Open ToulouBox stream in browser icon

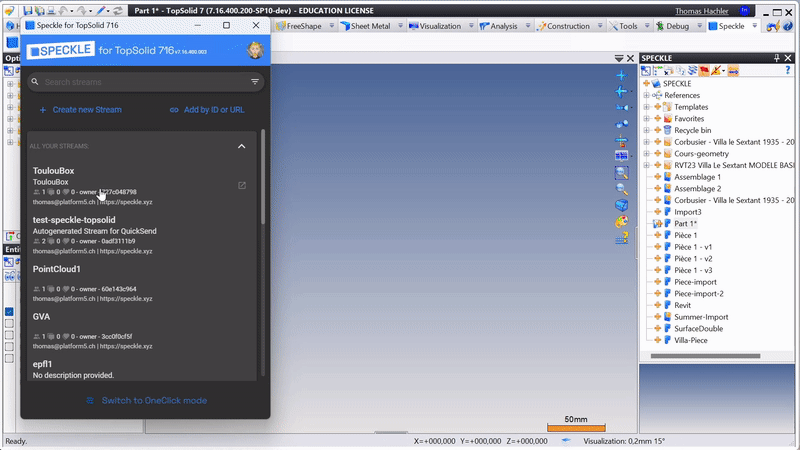pyautogui.click(x=242, y=185)
